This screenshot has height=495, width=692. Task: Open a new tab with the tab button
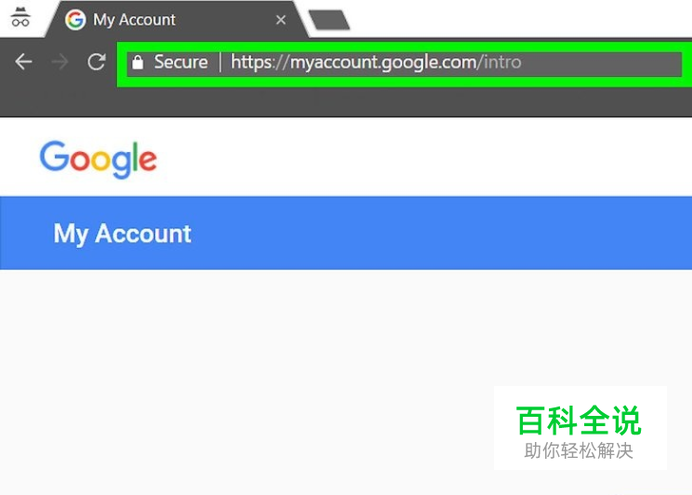(329, 20)
